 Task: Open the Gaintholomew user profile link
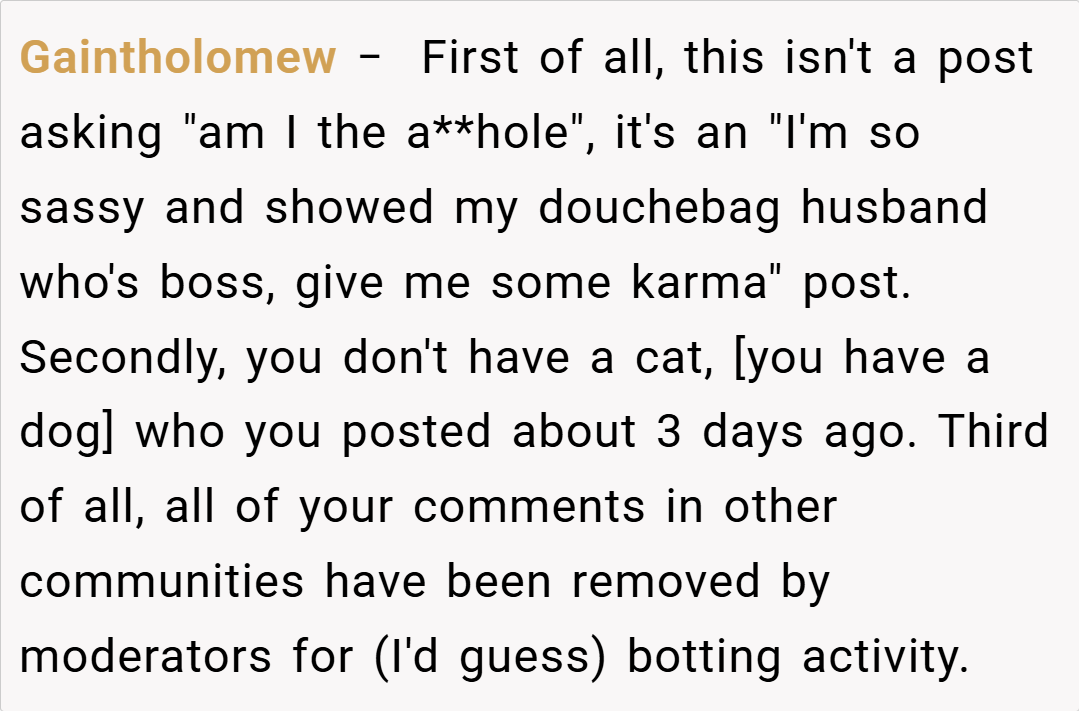[x=178, y=58]
